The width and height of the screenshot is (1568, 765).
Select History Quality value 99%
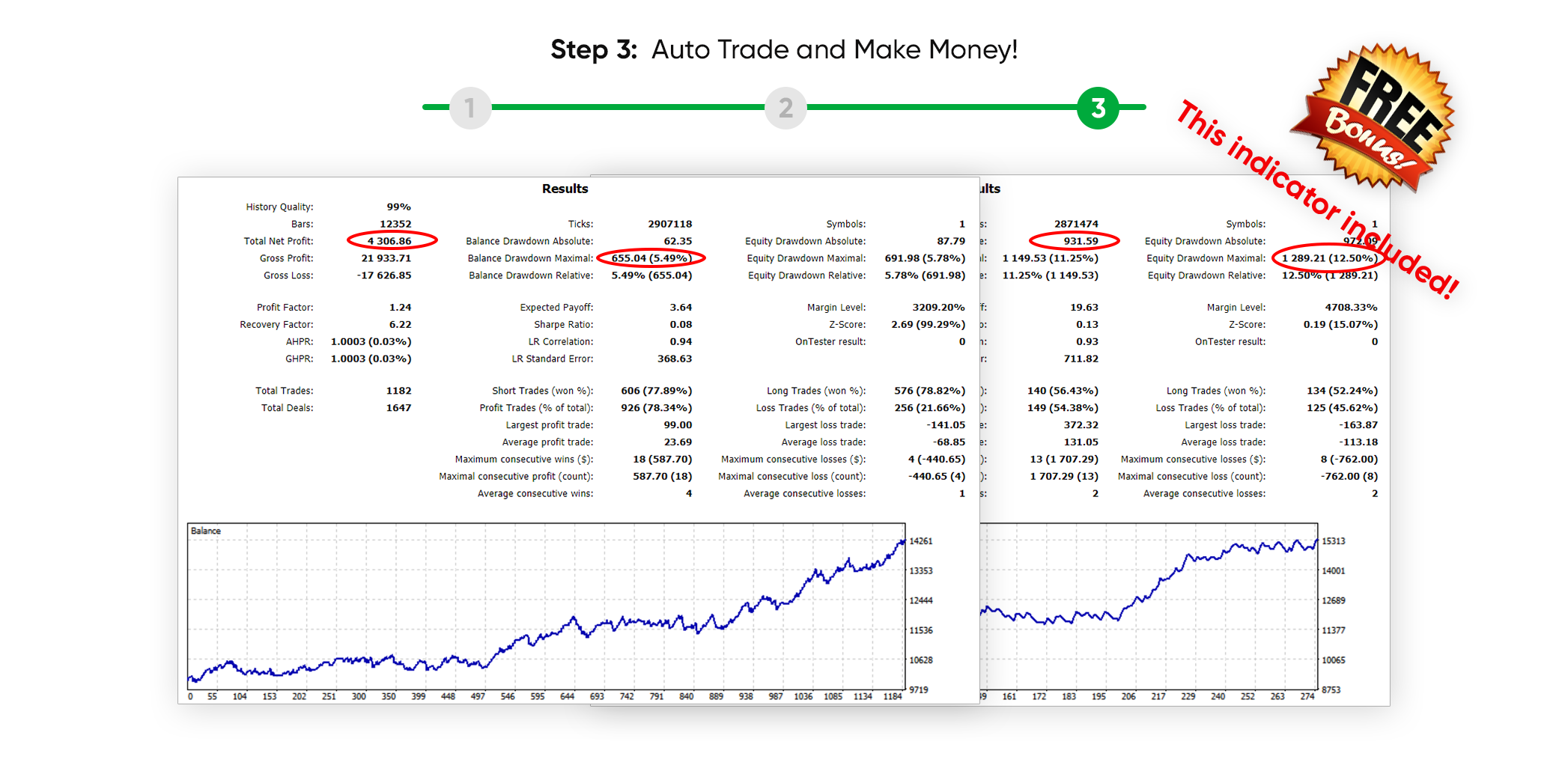pos(398,207)
